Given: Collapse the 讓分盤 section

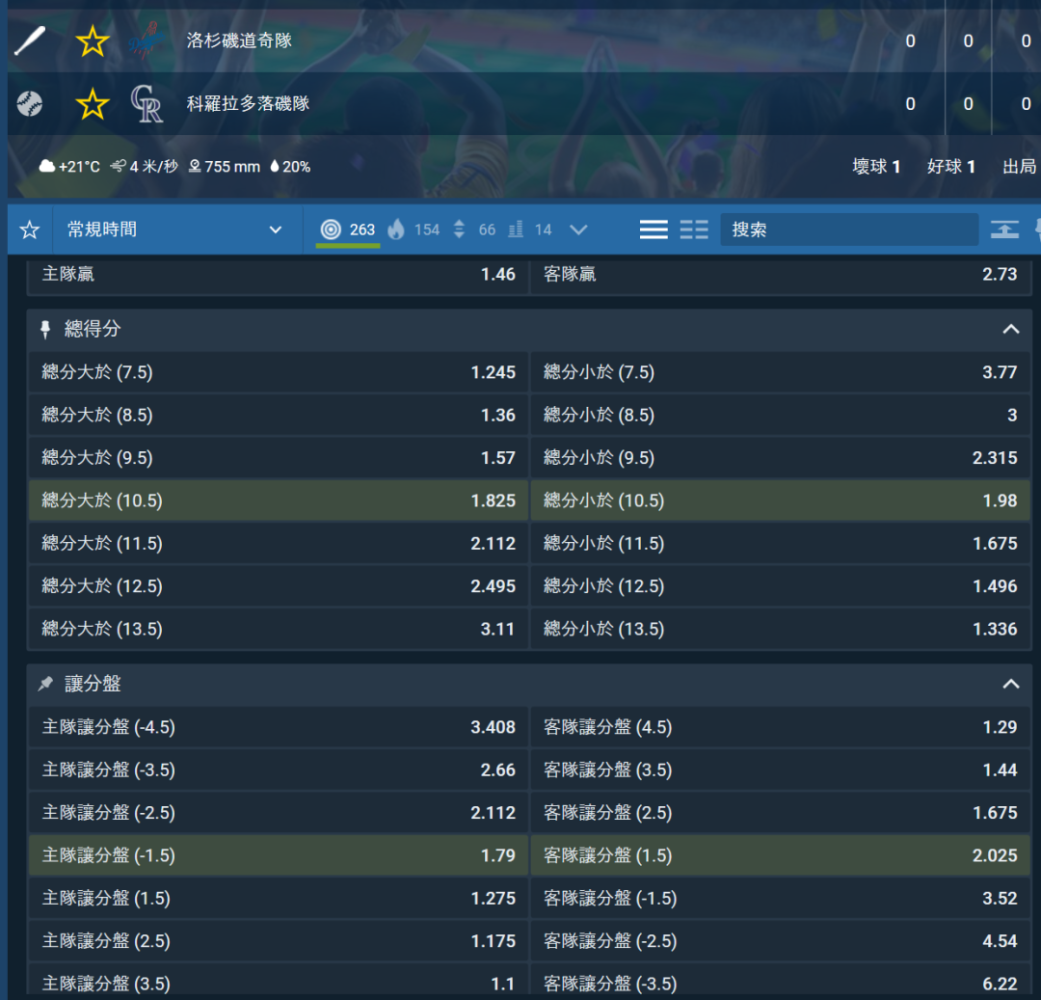Looking at the screenshot, I should tap(1011, 684).
